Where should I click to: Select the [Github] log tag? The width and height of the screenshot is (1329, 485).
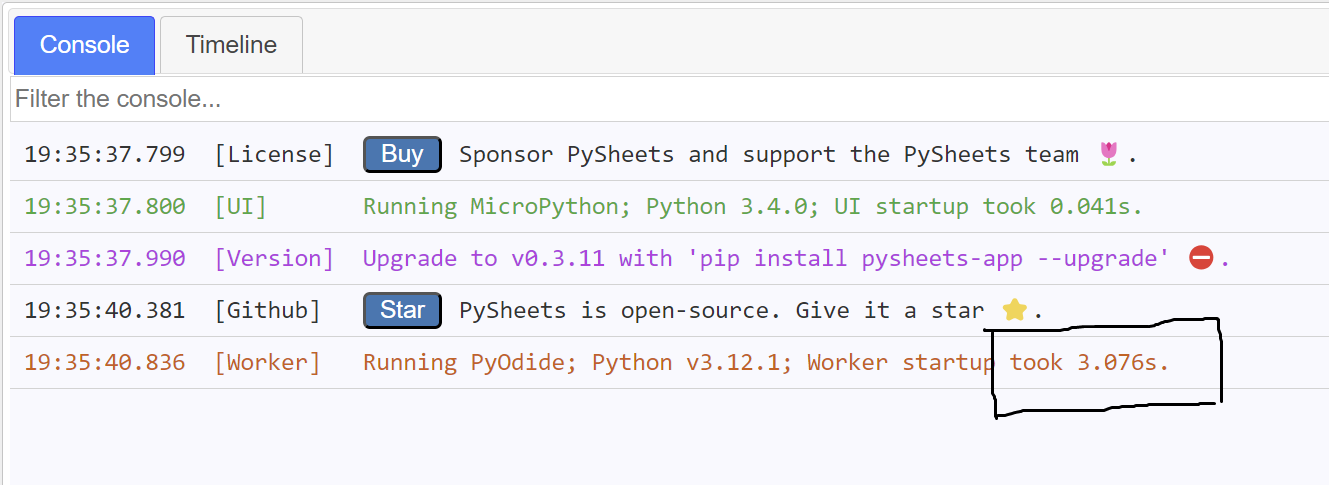click(x=267, y=310)
